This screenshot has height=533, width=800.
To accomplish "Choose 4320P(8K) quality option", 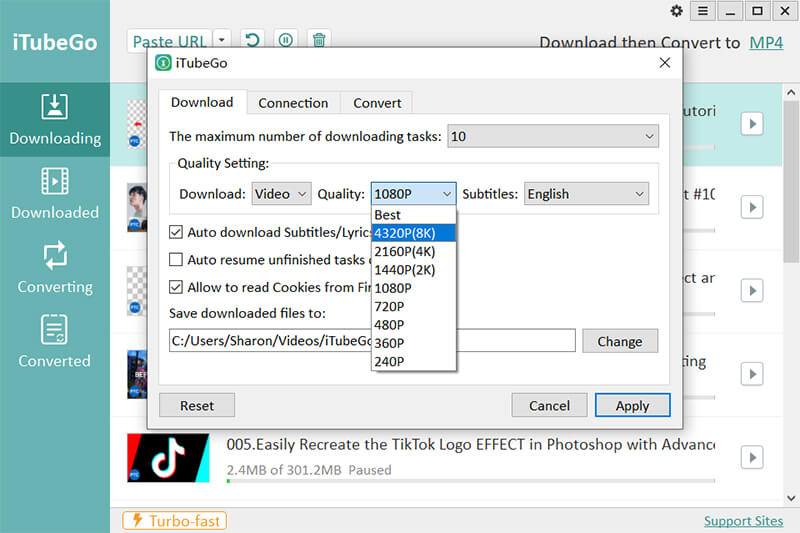I will (413, 233).
